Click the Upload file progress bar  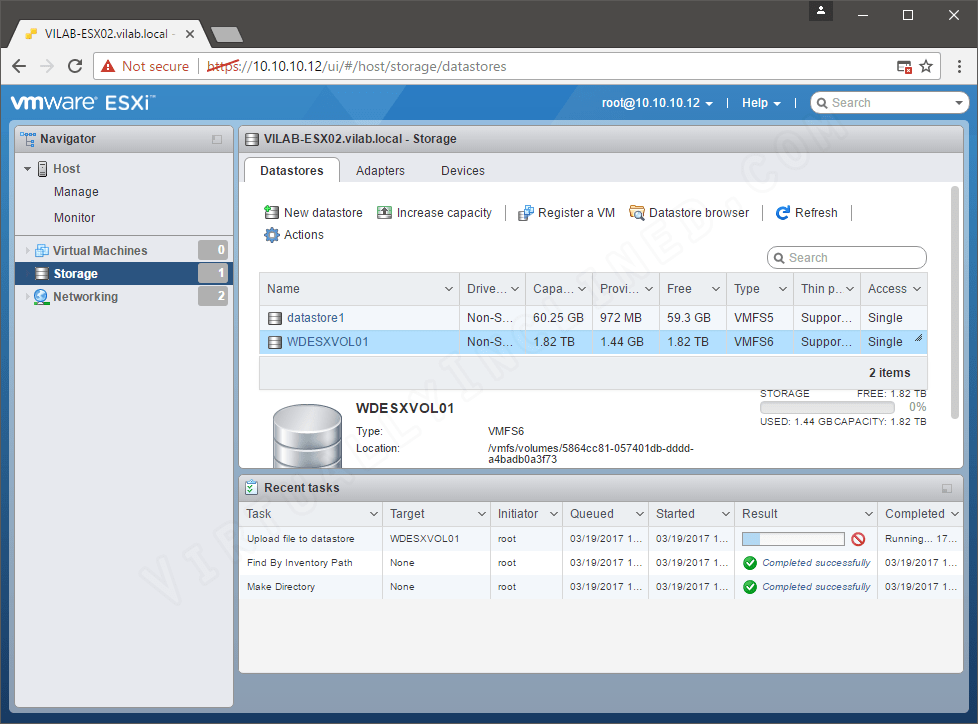pyautogui.click(x=793, y=539)
